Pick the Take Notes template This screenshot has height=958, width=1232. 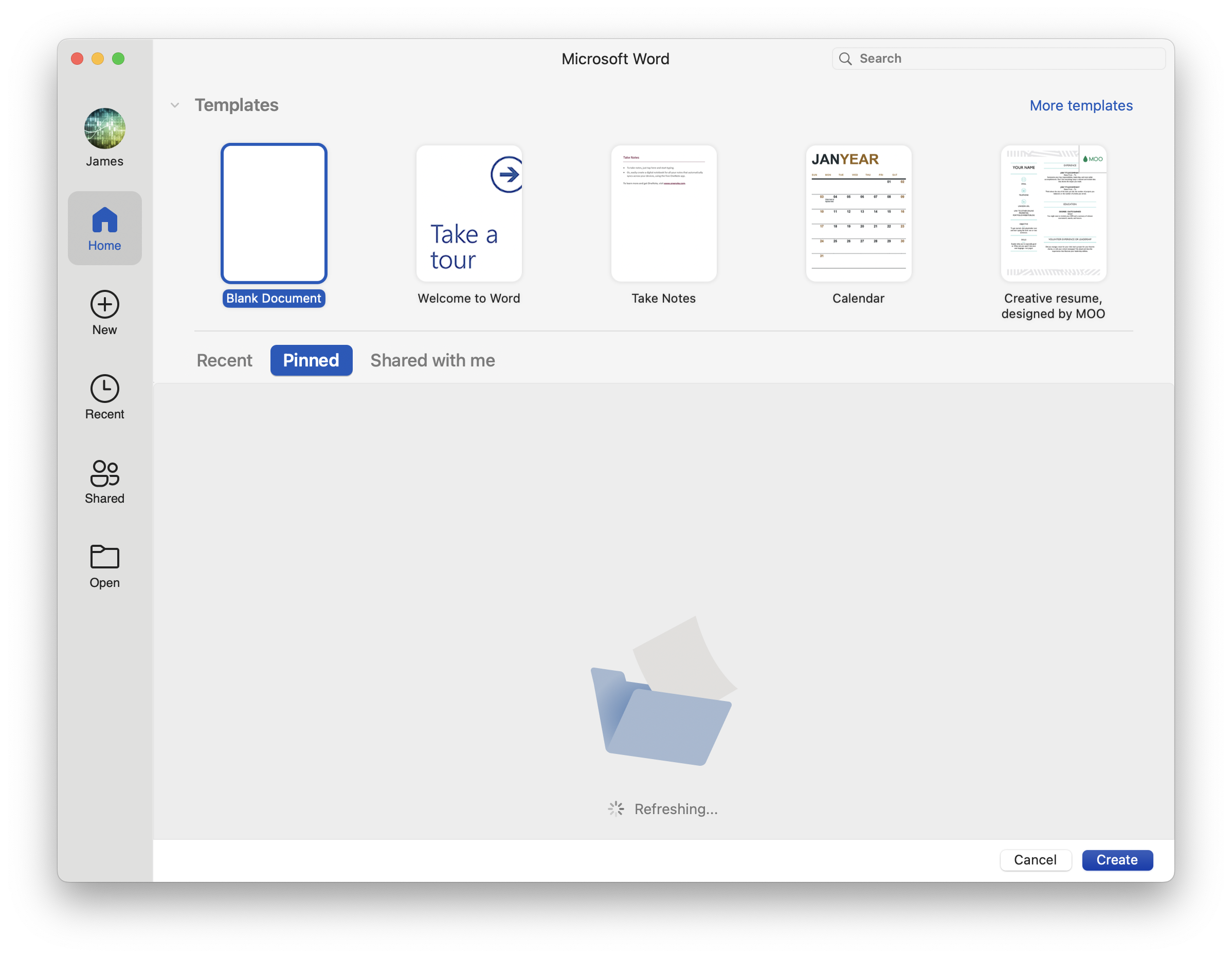click(663, 213)
